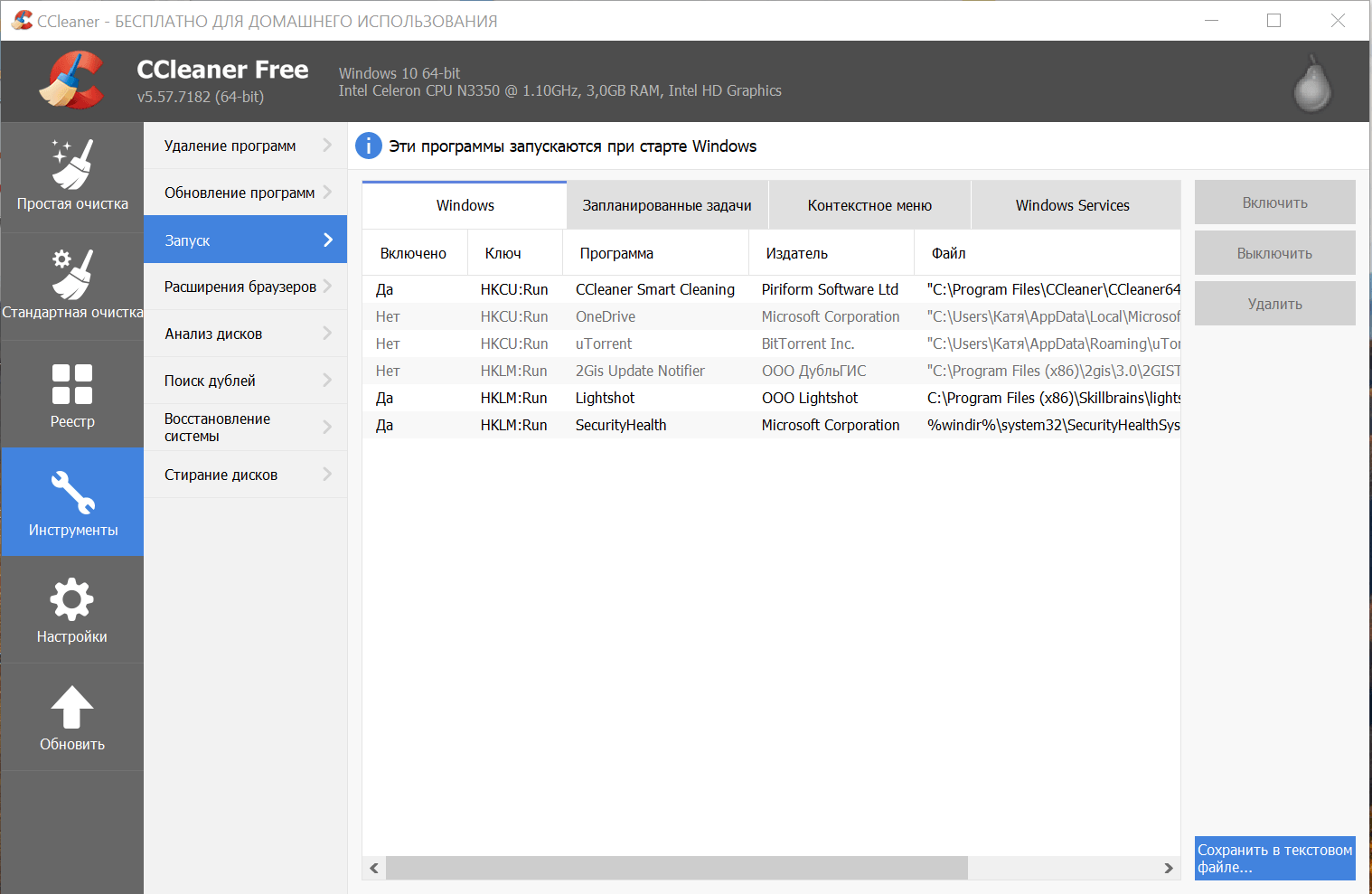Click Сохранить в текстовом файле button
This screenshot has height=894, width=1372.
[1274, 858]
